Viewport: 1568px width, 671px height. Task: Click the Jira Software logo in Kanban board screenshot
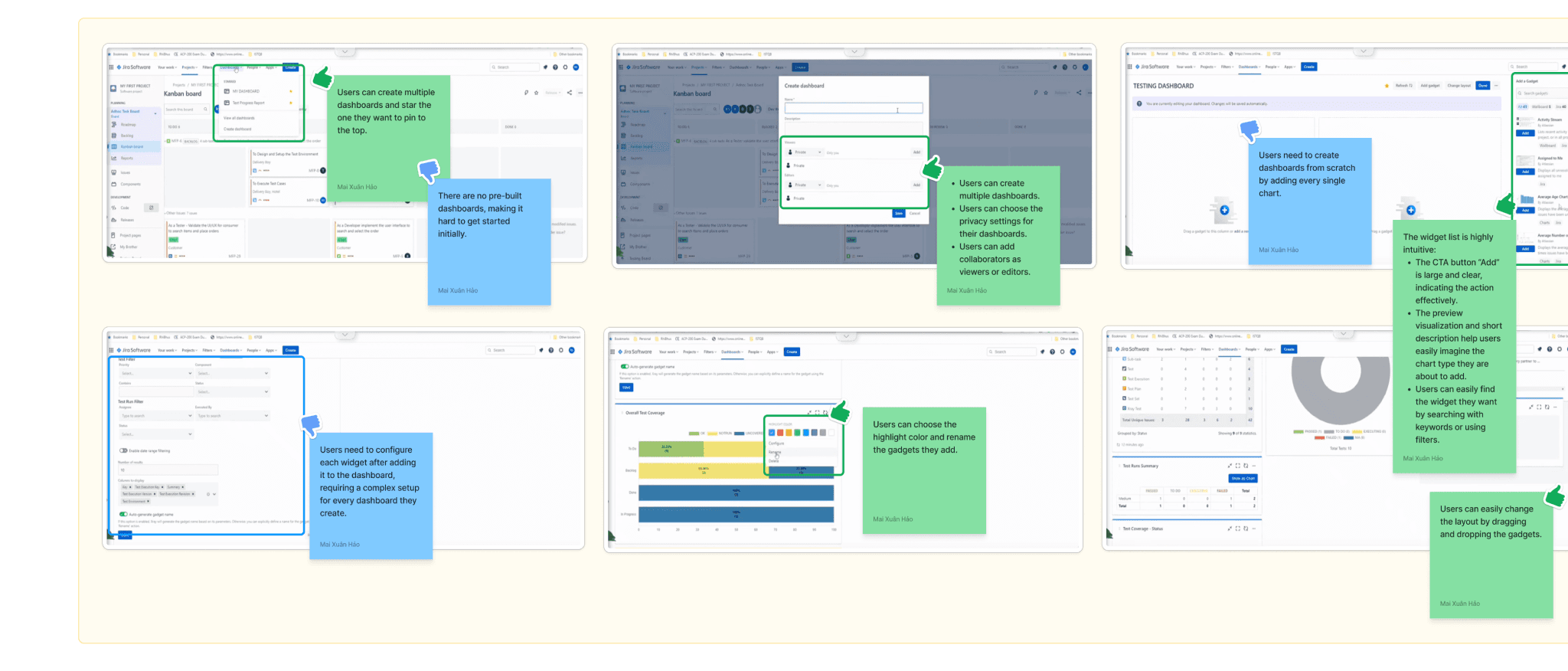135,67
